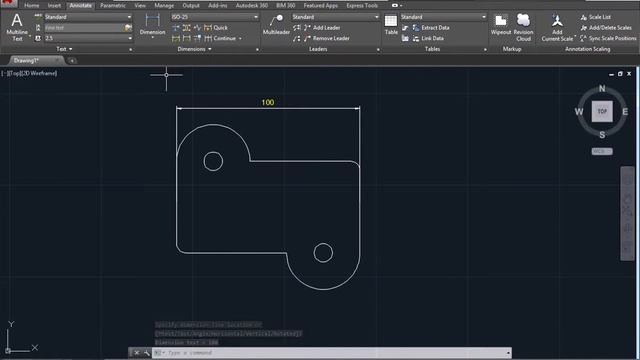
Task: Switch to the Parametric tab
Action: point(113,6)
